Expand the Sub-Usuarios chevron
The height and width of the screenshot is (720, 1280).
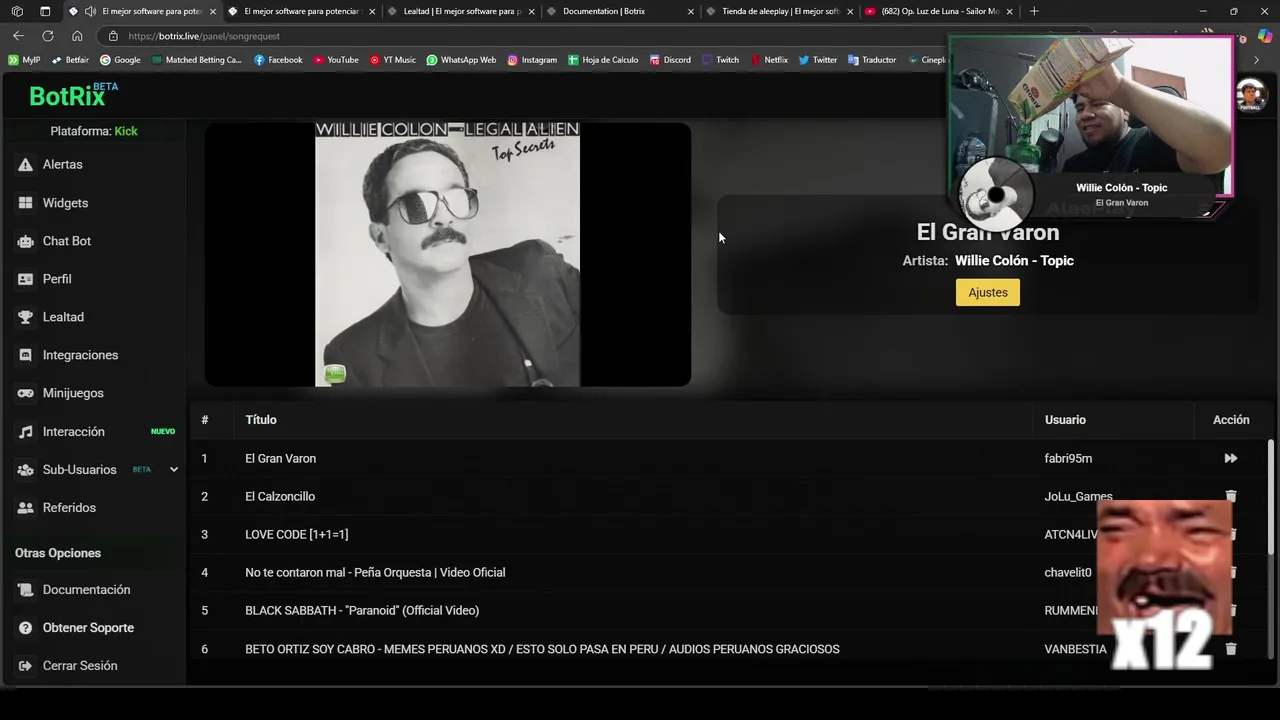tap(173, 470)
